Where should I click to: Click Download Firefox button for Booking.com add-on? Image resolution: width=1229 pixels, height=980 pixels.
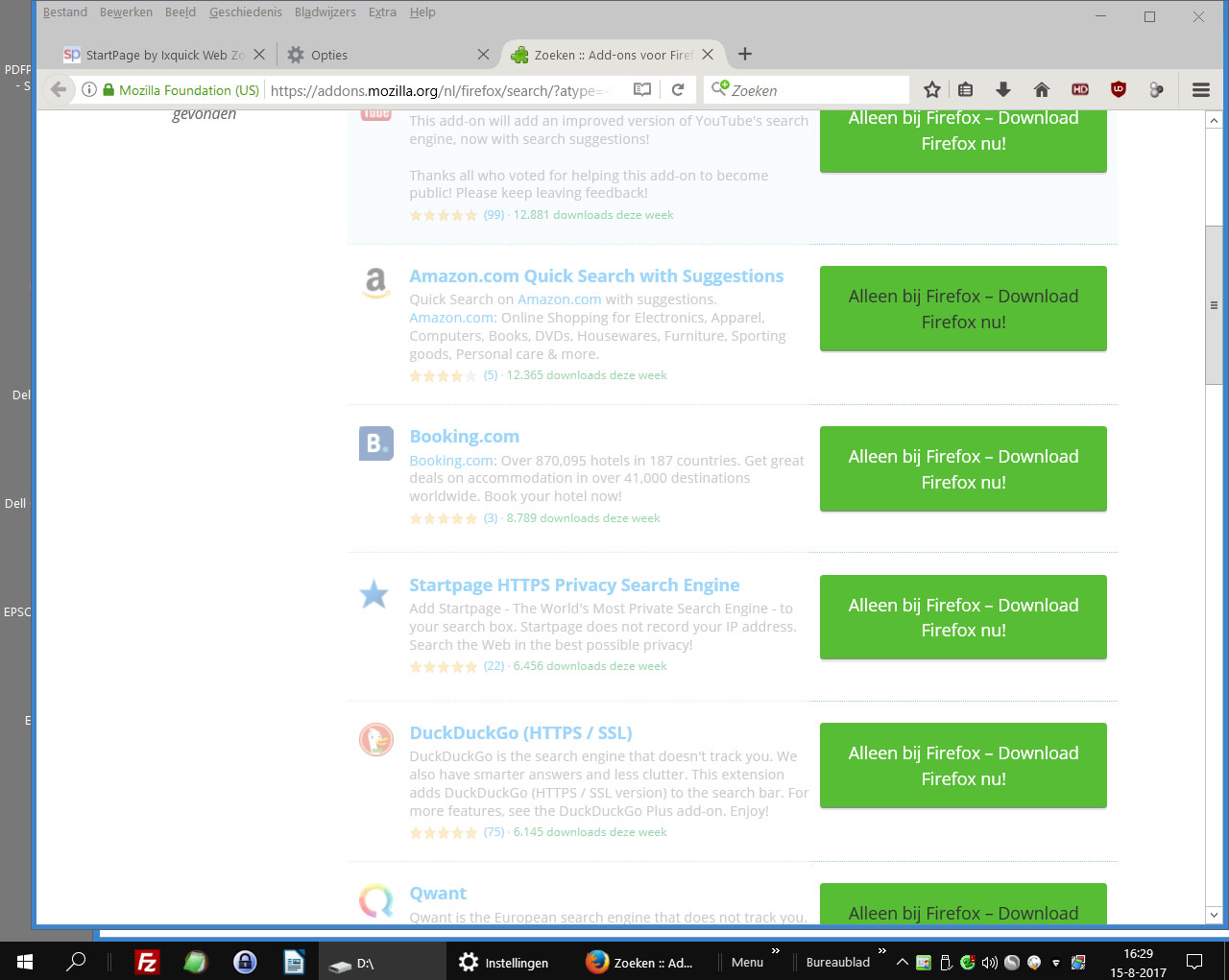(x=963, y=468)
